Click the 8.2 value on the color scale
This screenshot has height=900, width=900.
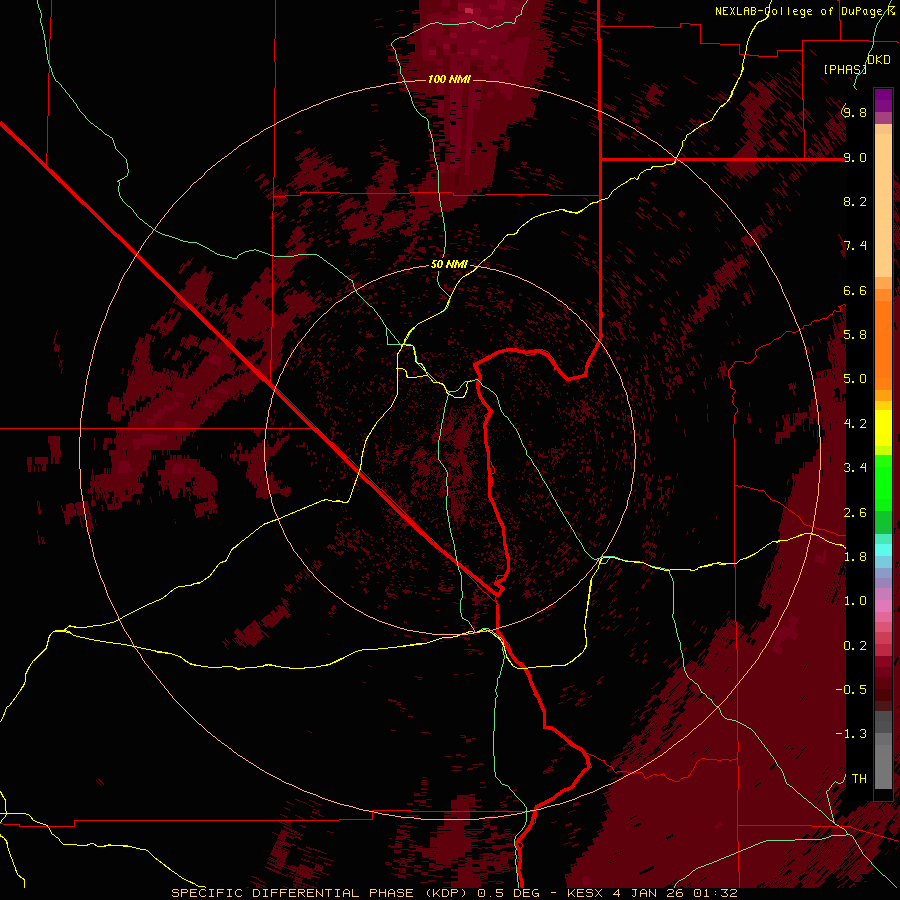pos(855,201)
